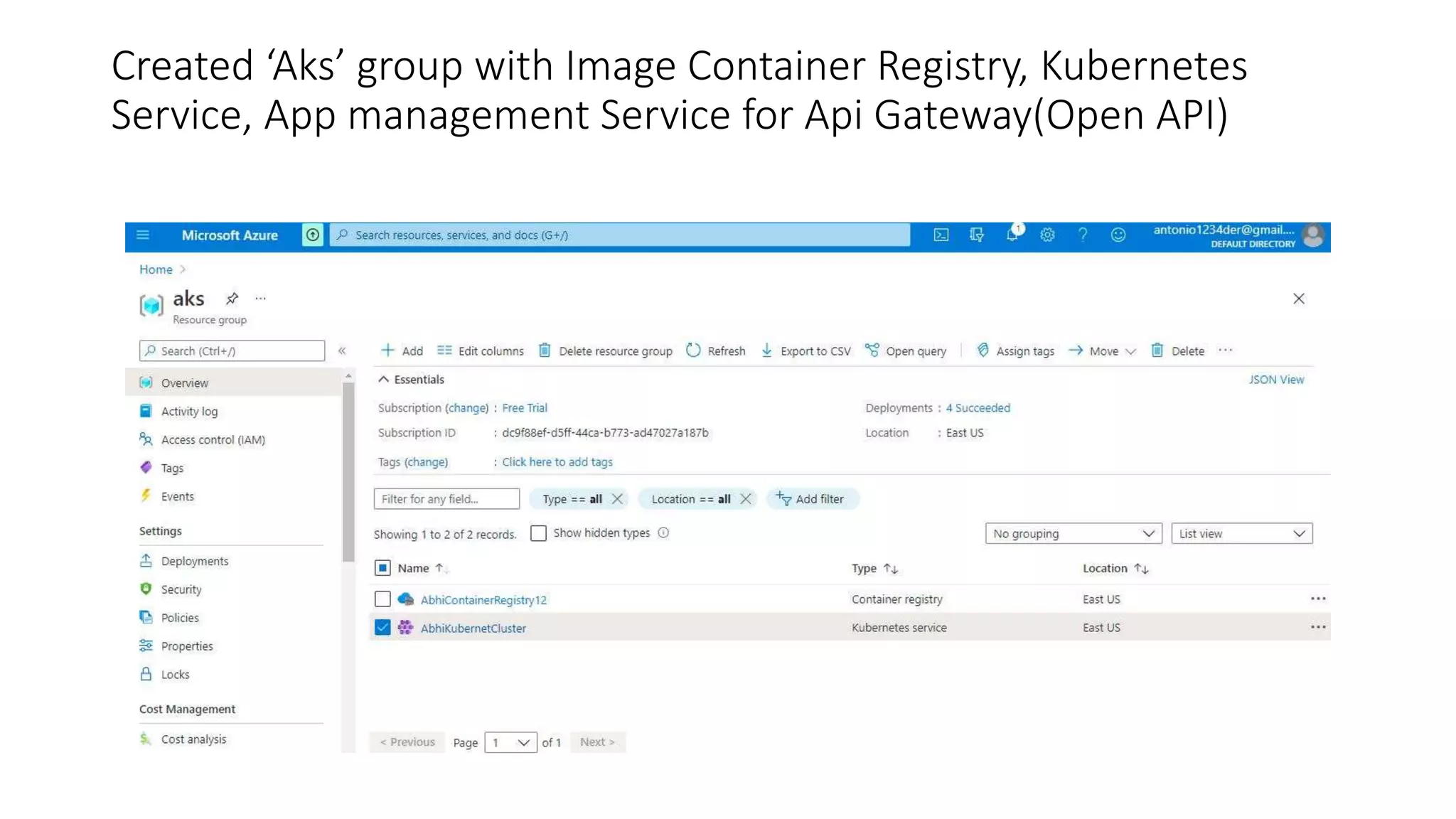Click Open query in toolbar
1456x819 pixels.
coord(906,350)
